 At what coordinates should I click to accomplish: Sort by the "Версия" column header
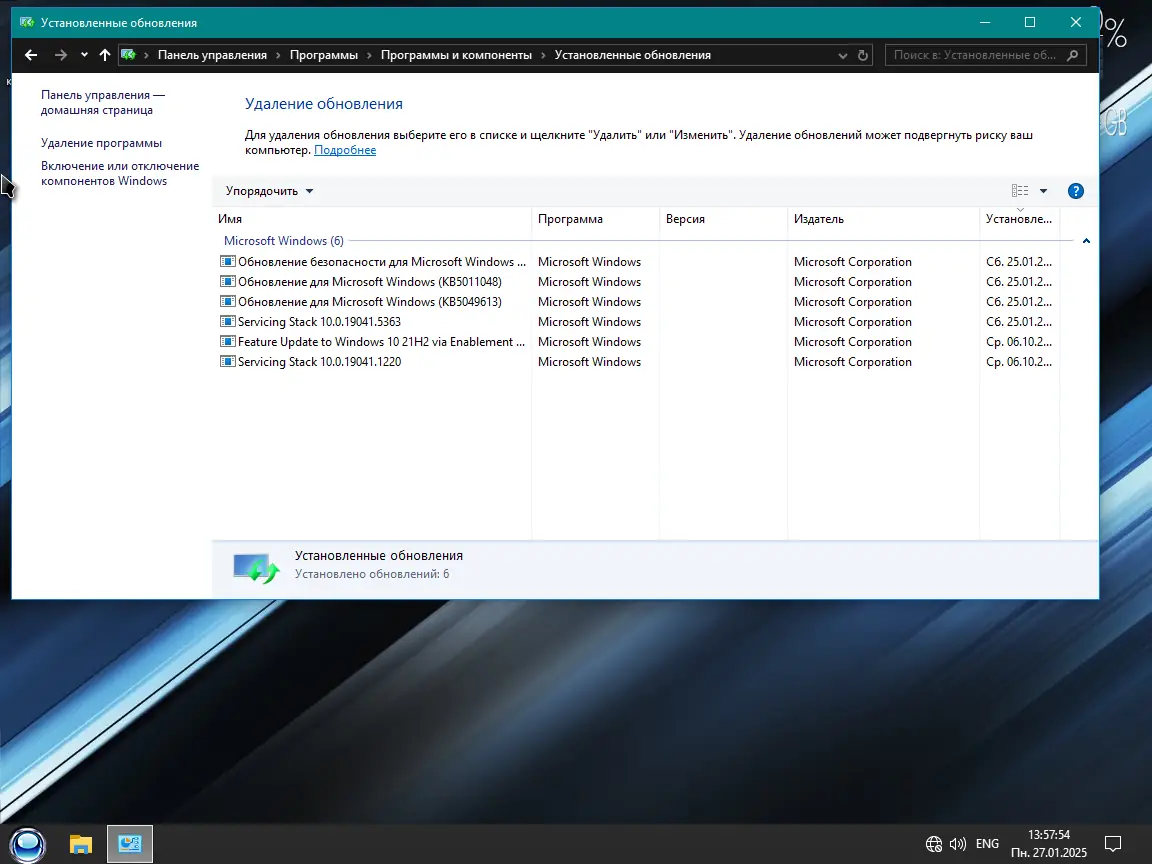pos(723,219)
